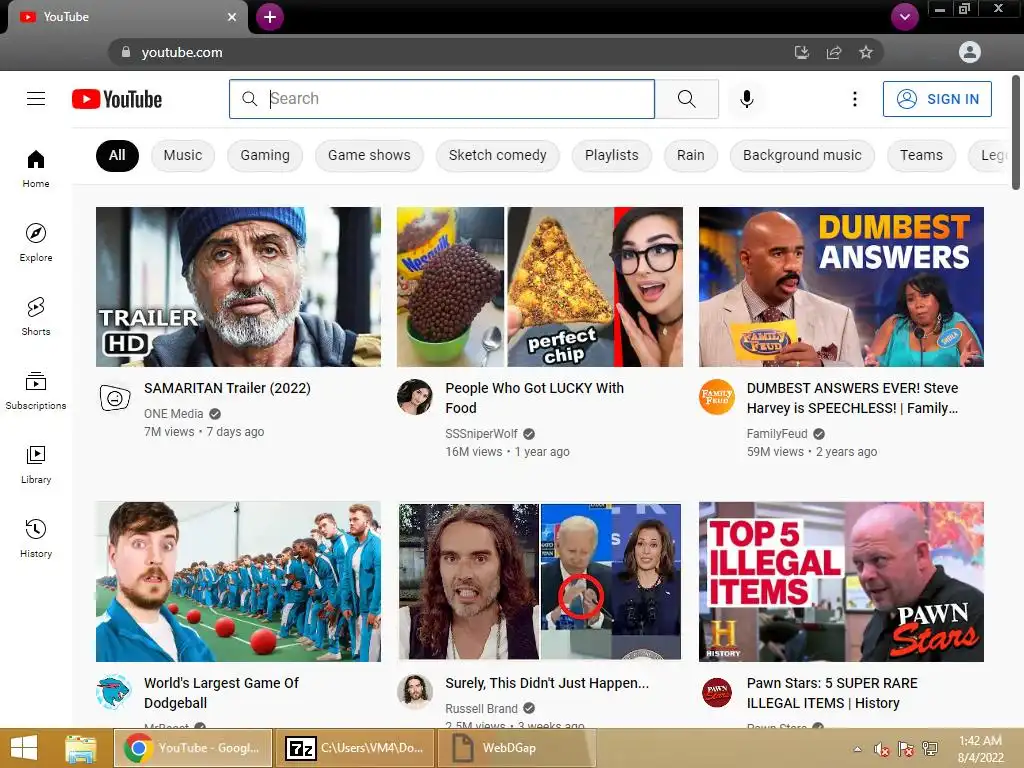The width and height of the screenshot is (1024, 768).
Task: Open the FamilyFeud channel name
Action: 777,434
